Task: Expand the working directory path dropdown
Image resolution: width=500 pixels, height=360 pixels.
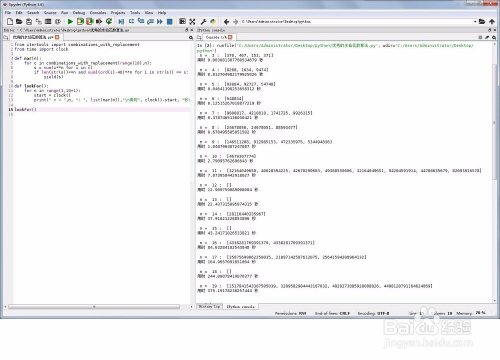Action: pos(475,22)
